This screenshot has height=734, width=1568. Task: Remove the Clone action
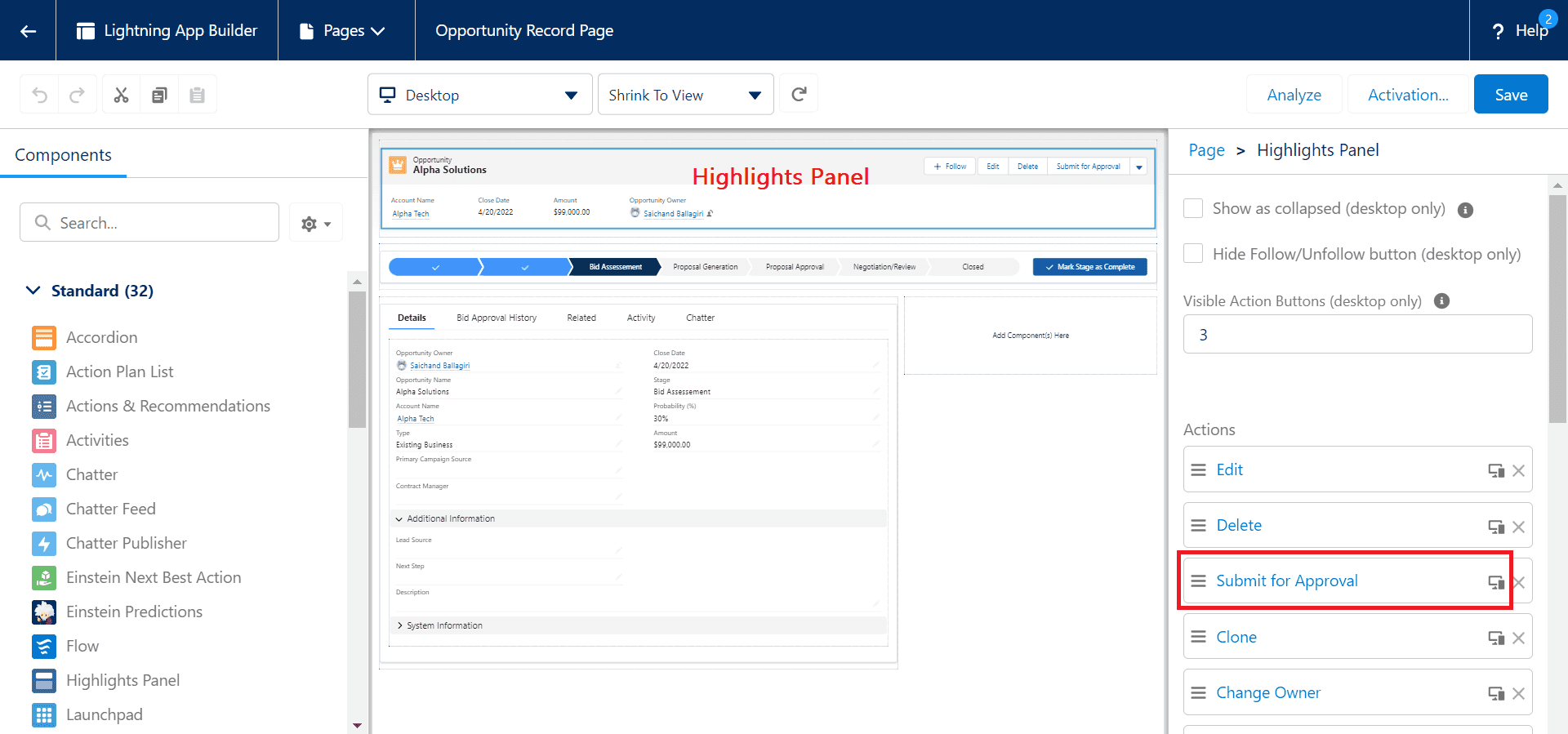click(x=1518, y=638)
